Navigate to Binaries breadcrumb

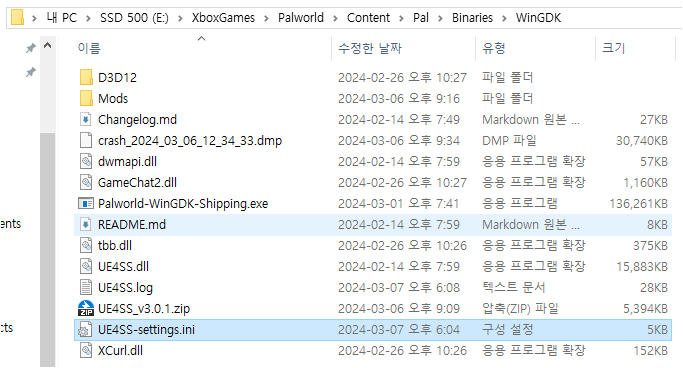[x=472, y=18]
